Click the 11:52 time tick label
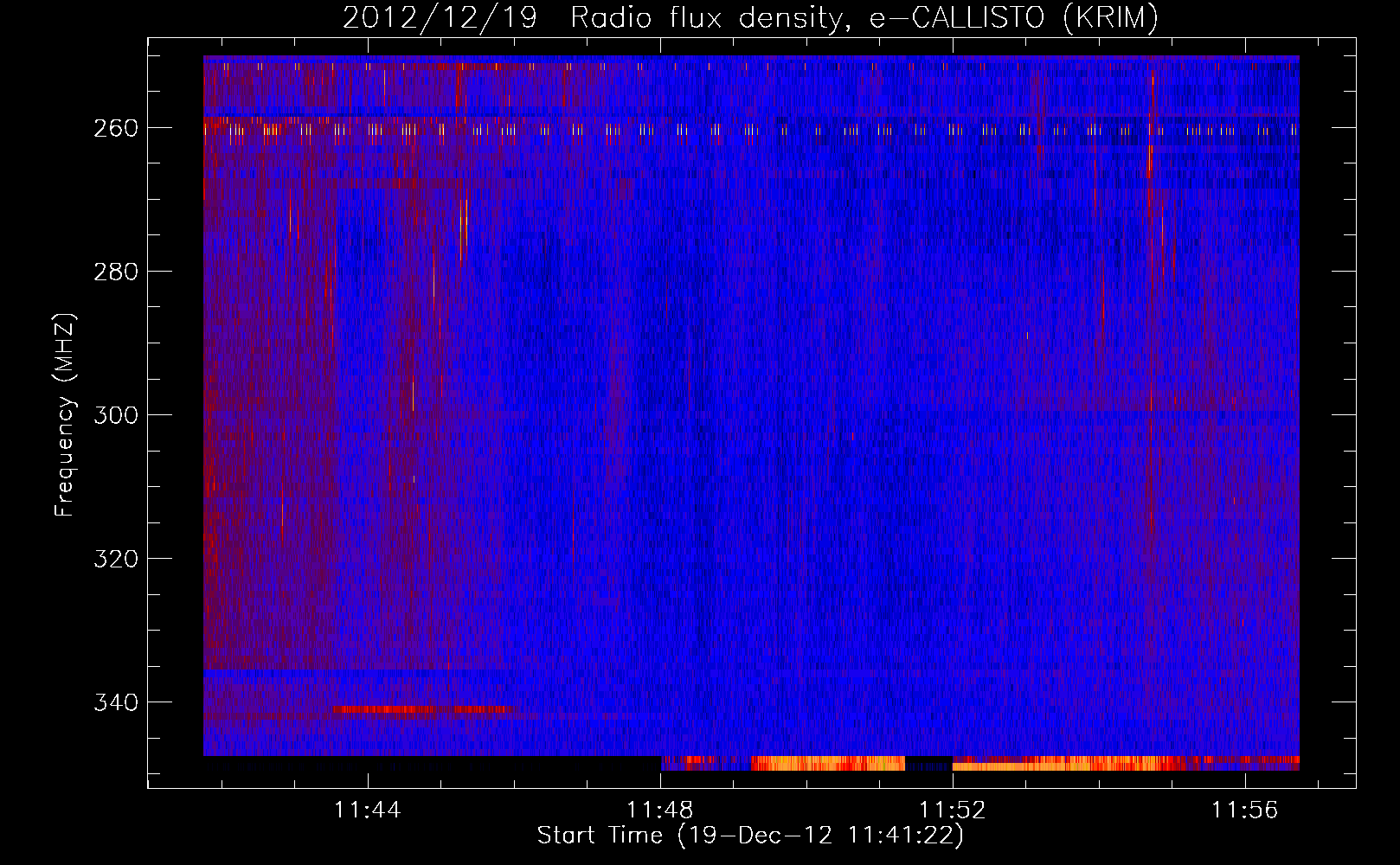 (x=953, y=811)
